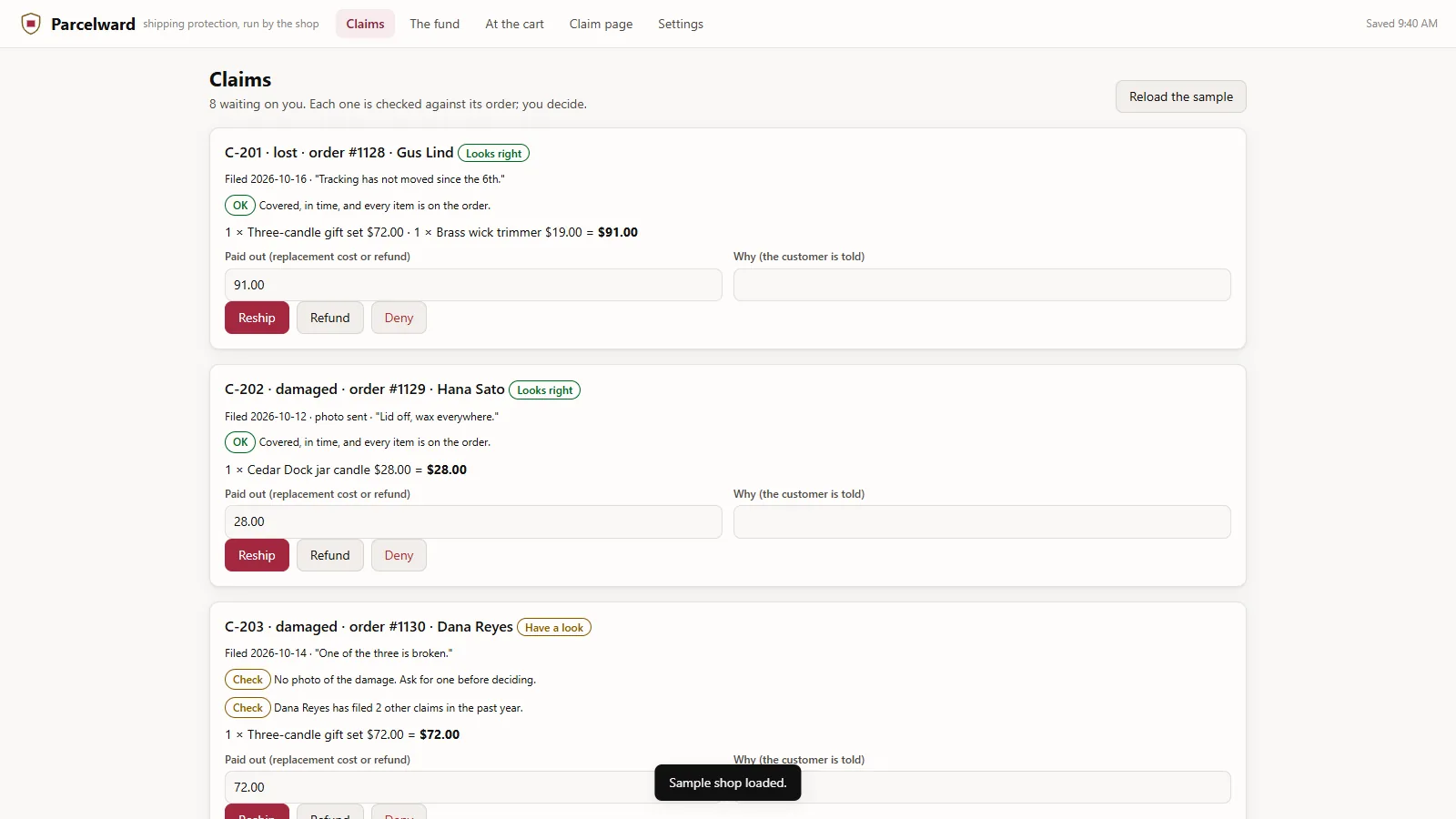
Task: Click the Check pill beside the no-photo warning
Action: coord(248,680)
